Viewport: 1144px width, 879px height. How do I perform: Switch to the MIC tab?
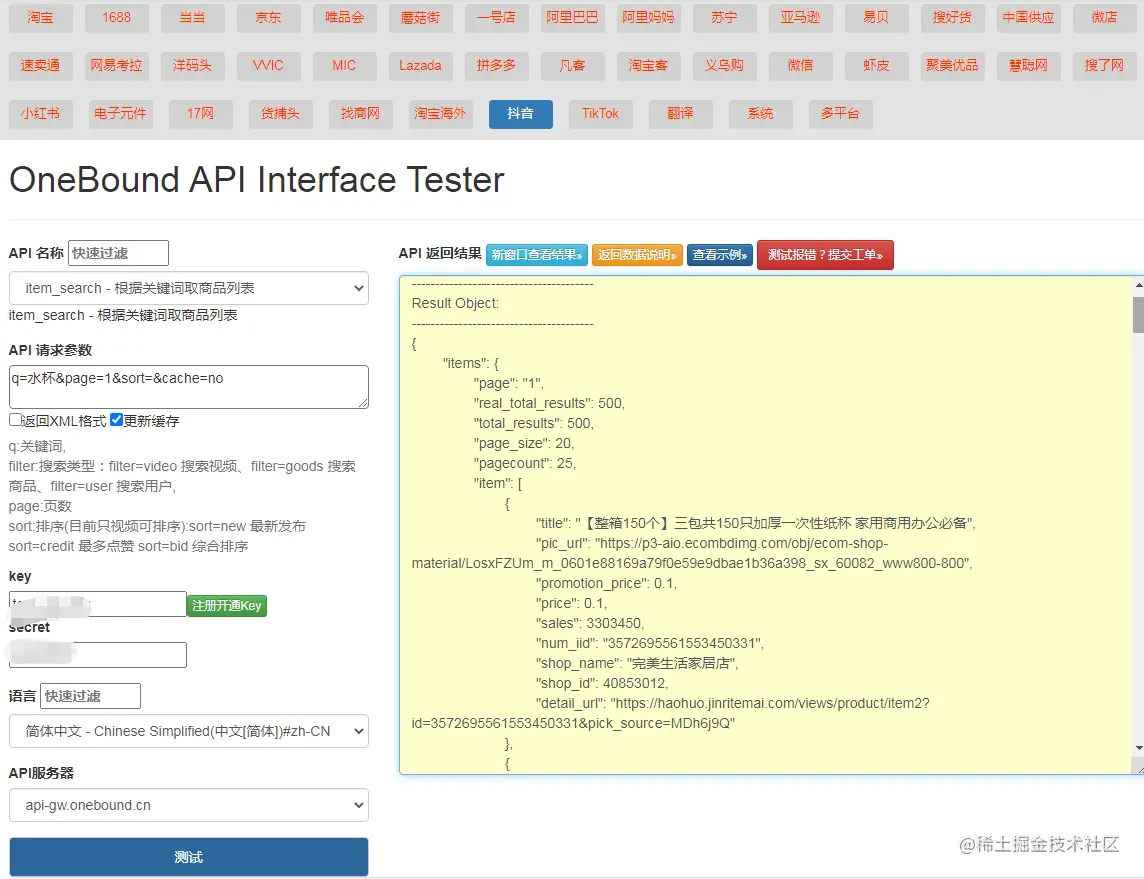click(x=344, y=66)
